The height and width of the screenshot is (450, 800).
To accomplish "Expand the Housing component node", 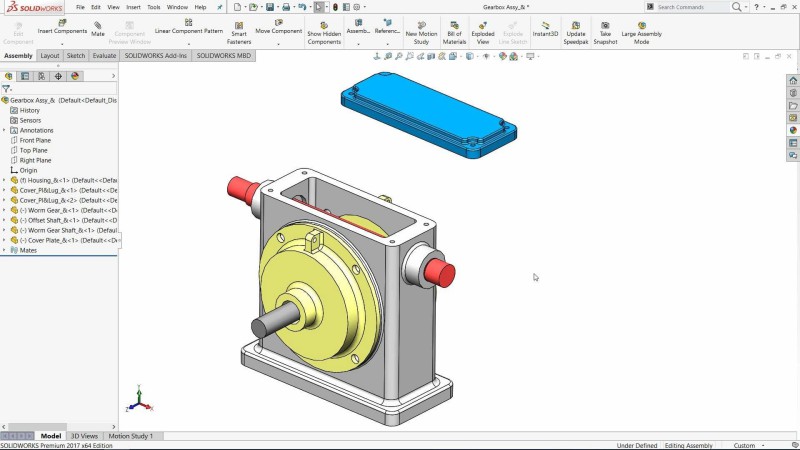I will click(4, 180).
